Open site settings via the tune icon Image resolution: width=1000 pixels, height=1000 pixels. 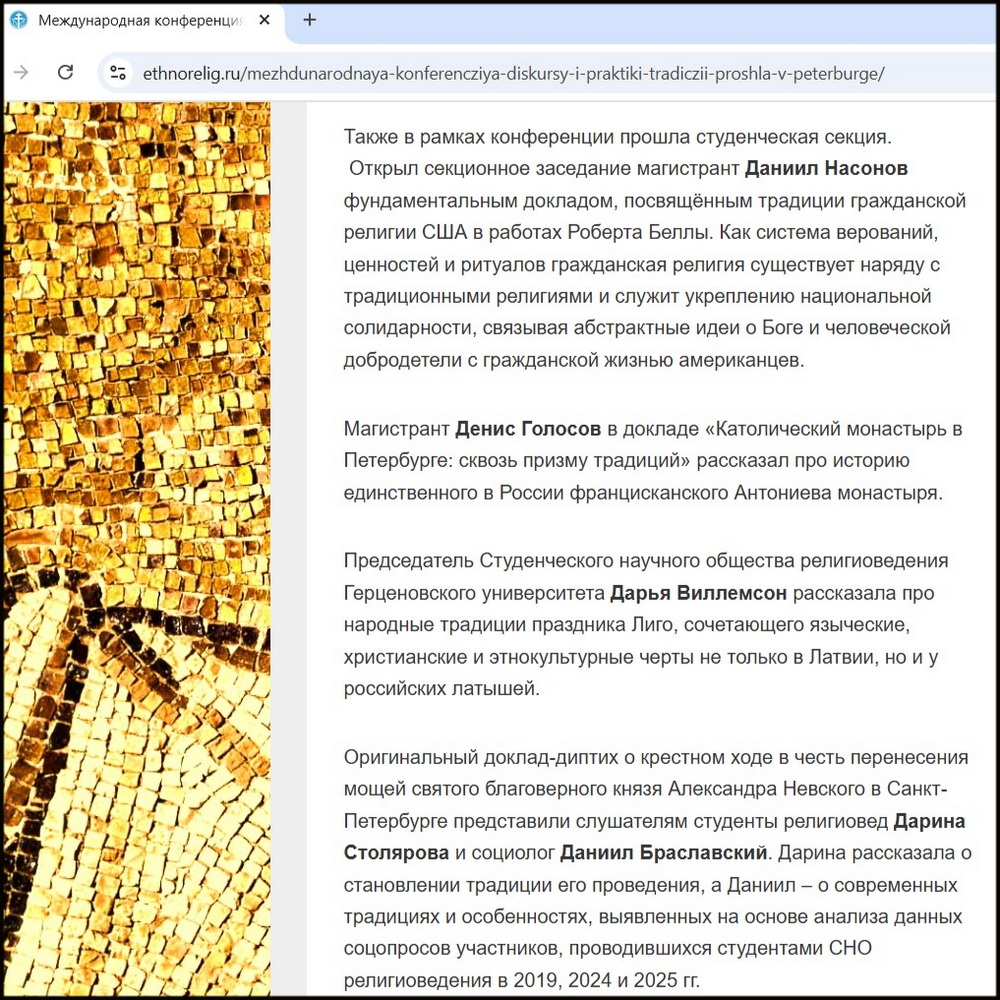pos(117,74)
